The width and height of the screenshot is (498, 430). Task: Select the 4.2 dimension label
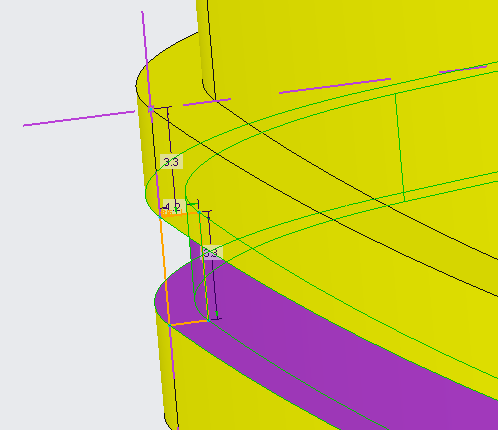click(174, 207)
